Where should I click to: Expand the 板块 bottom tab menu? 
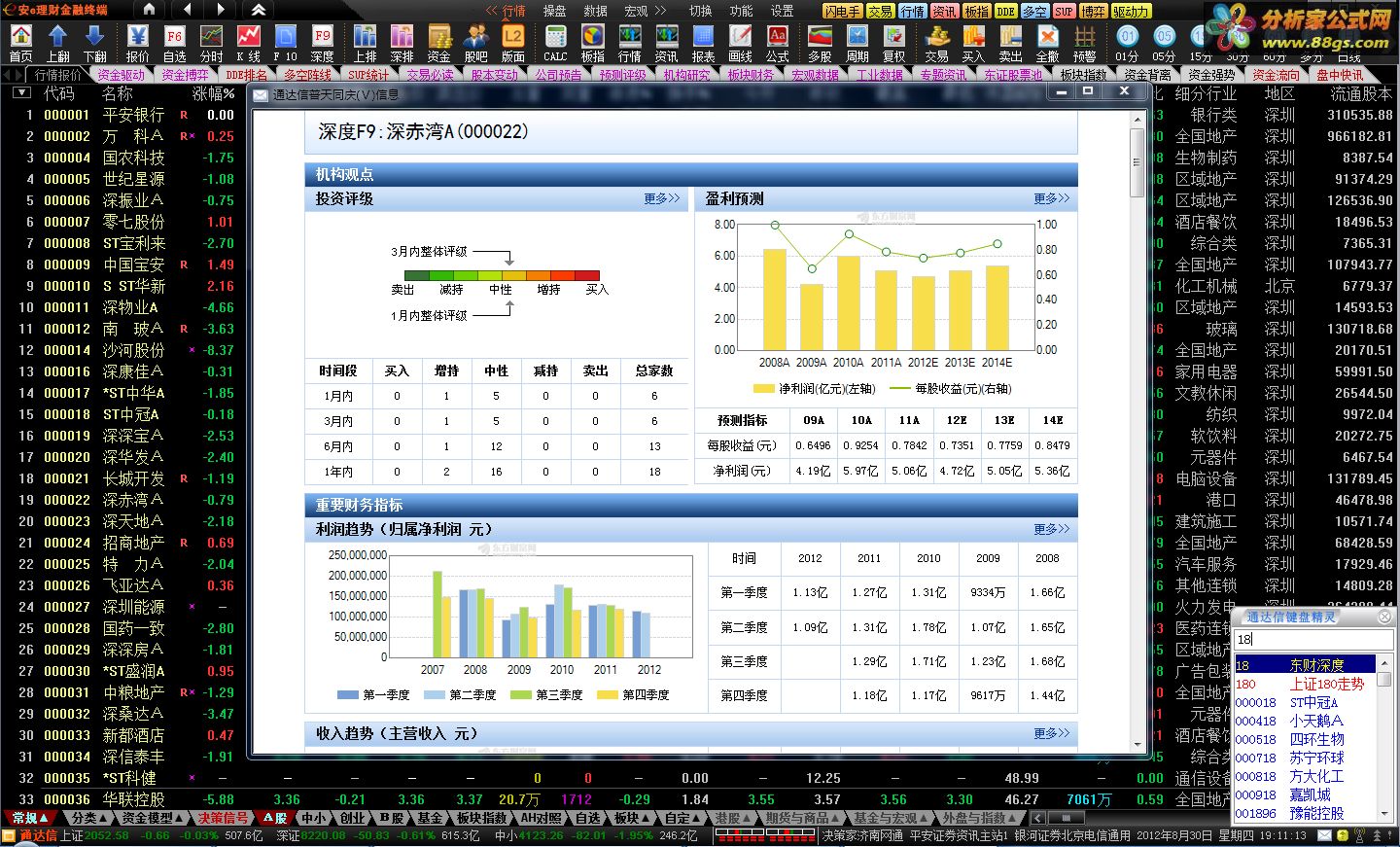pos(631,818)
